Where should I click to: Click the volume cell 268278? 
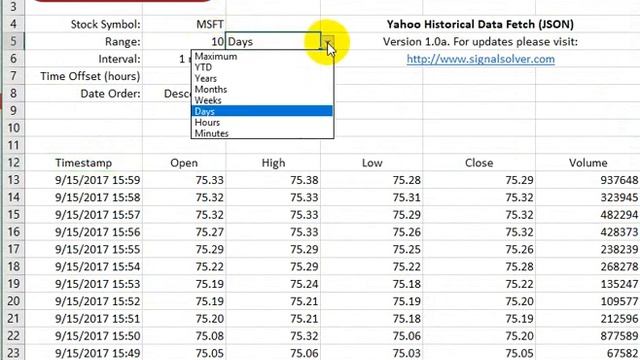pos(588,267)
